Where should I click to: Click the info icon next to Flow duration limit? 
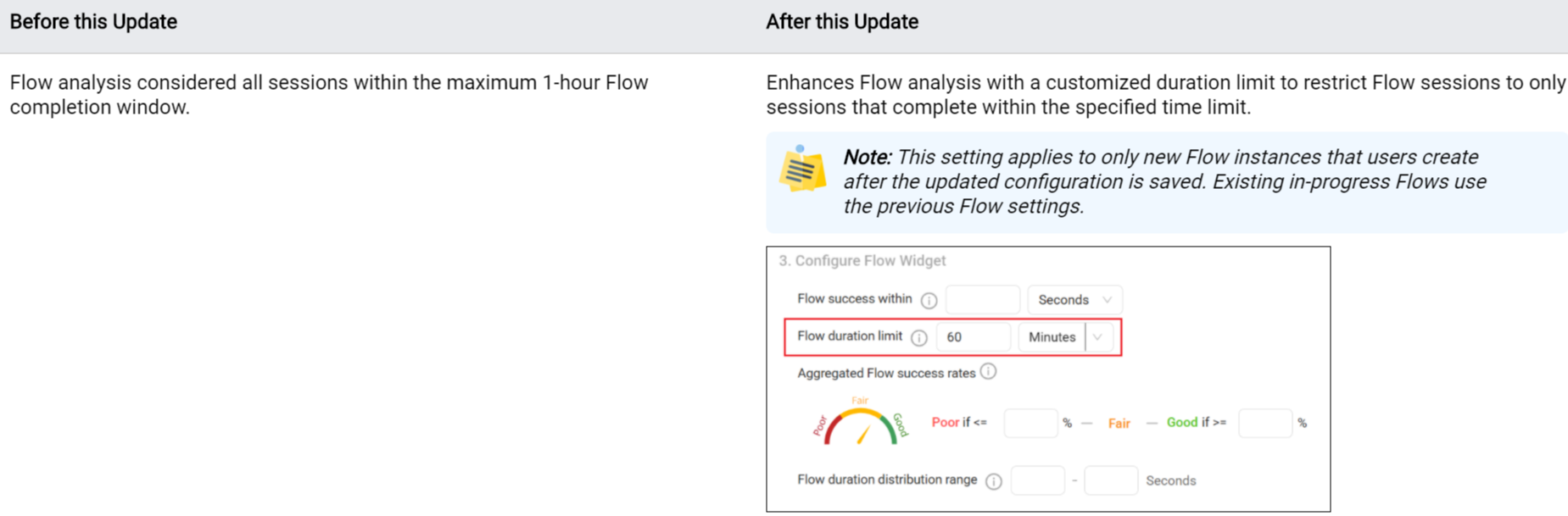coord(918,337)
